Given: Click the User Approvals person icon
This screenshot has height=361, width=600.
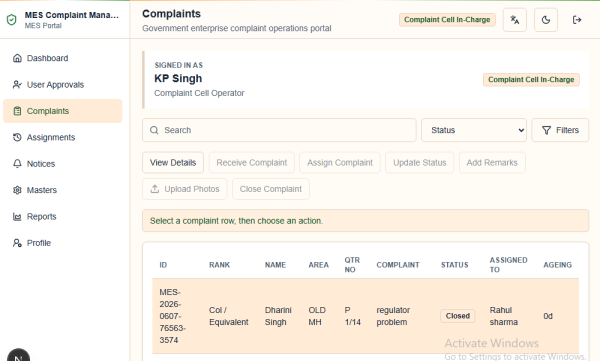Looking at the screenshot, I should pos(17,85).
